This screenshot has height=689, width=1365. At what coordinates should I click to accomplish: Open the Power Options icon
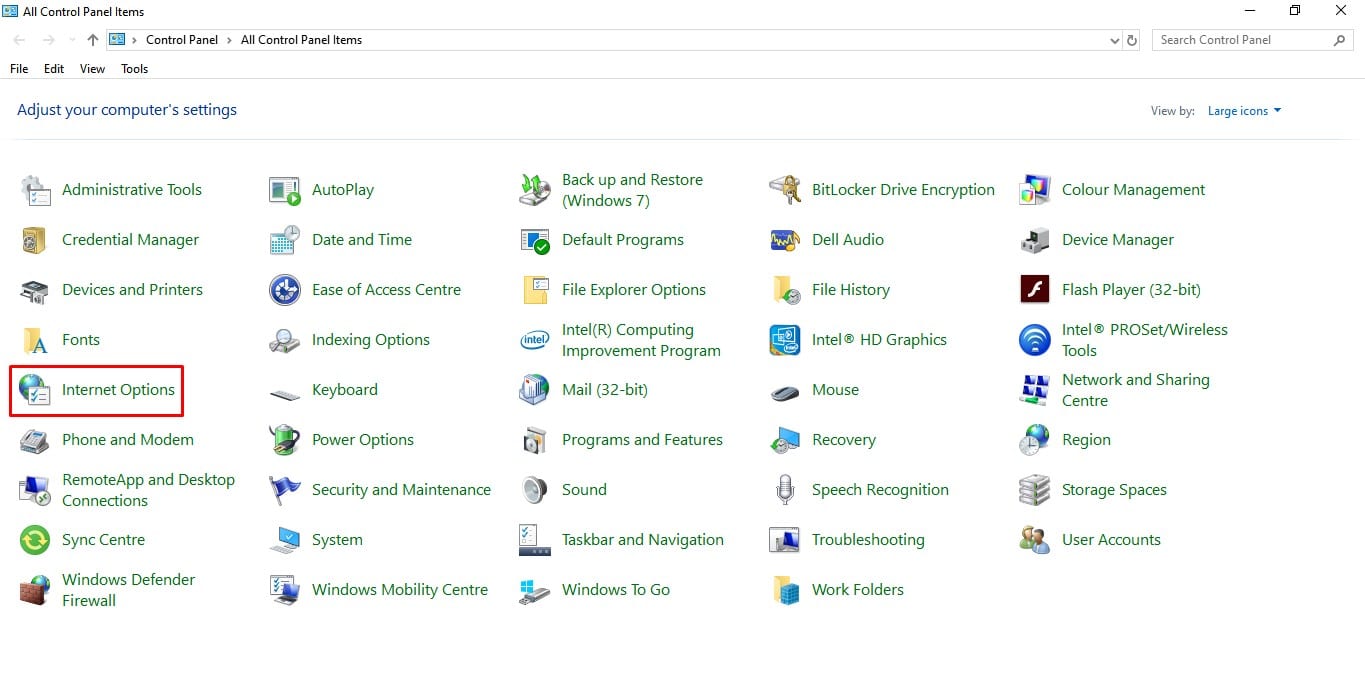coord(285,440)
